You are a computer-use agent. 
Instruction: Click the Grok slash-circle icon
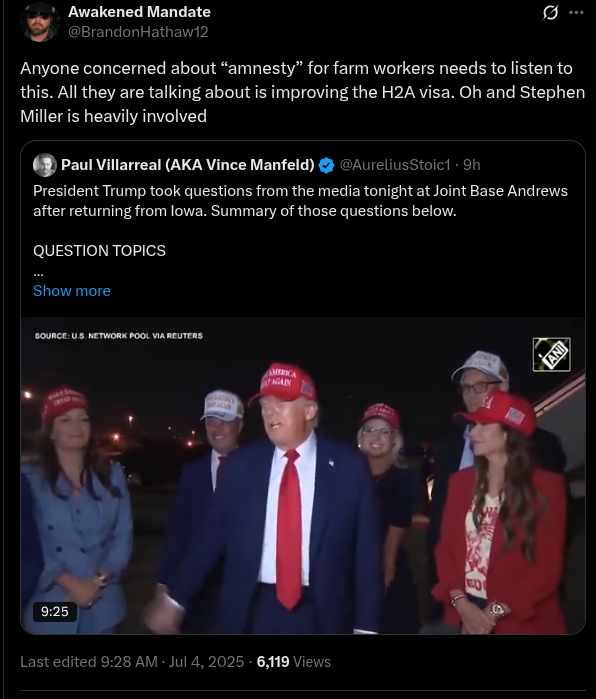550,12
